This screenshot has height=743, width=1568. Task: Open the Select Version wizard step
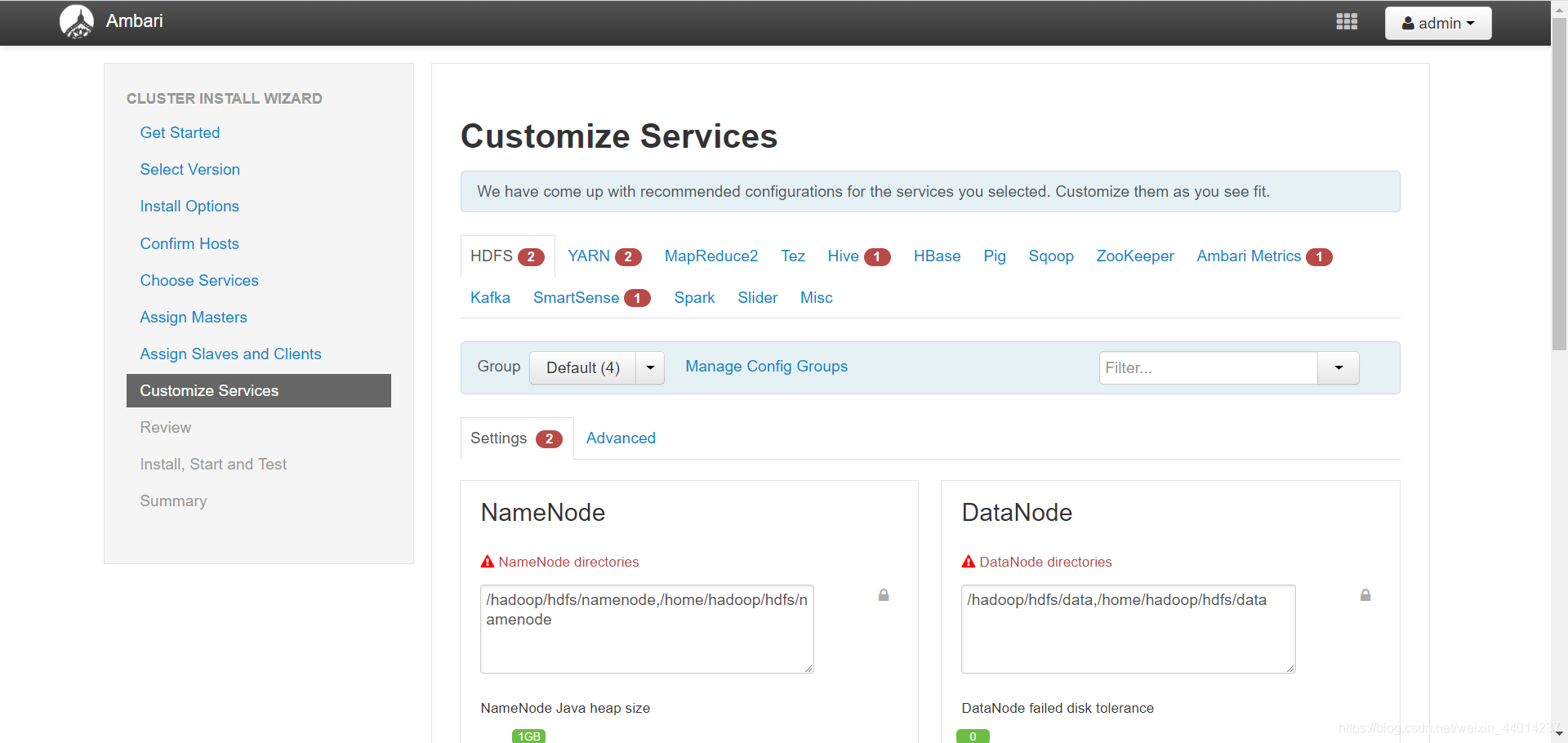pyautogui.click(x=190, y=170)
